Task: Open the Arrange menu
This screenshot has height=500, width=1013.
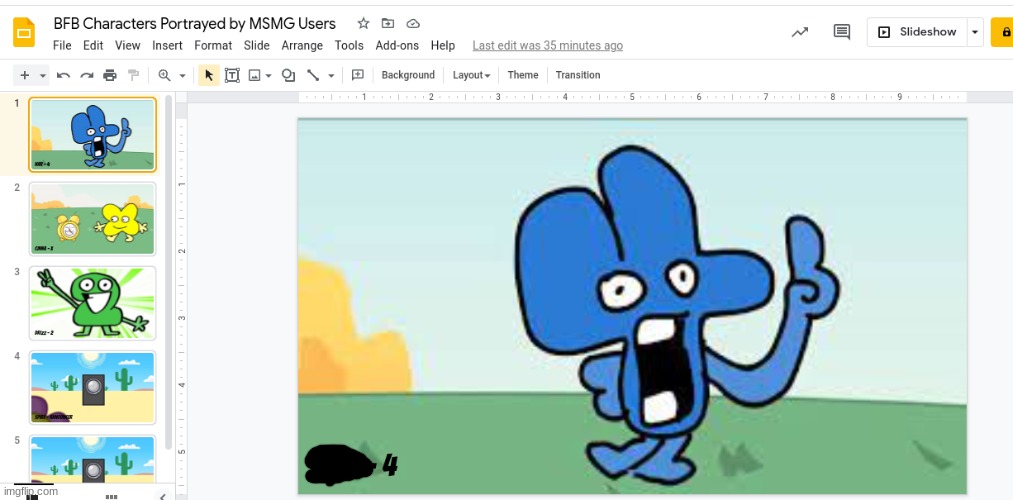Action: point(302,45)
